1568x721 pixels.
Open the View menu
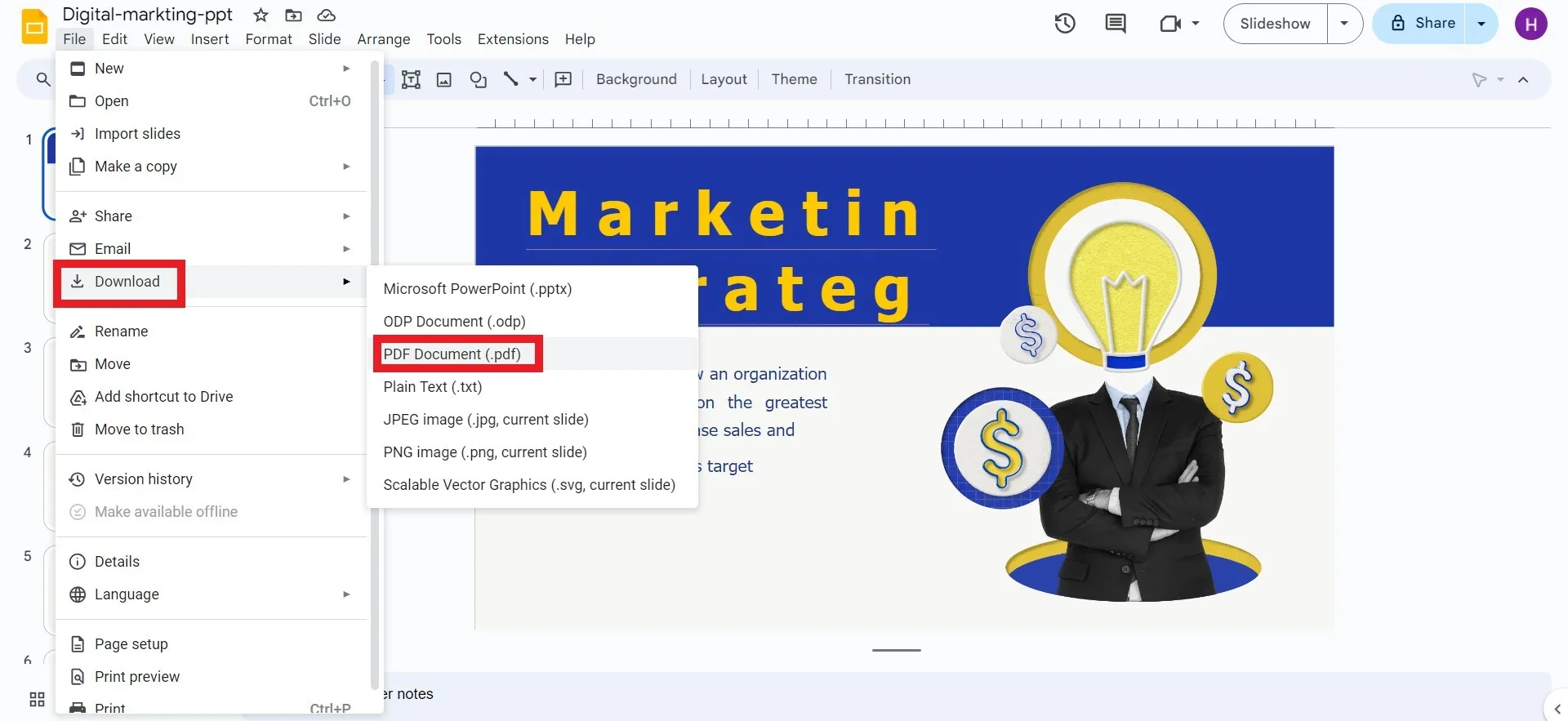[159, 39]
